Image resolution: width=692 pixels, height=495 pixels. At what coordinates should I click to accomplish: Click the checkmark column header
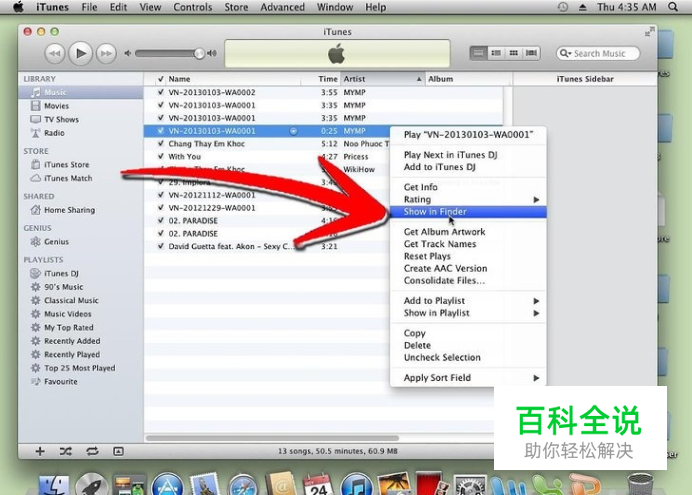point(161,79)
